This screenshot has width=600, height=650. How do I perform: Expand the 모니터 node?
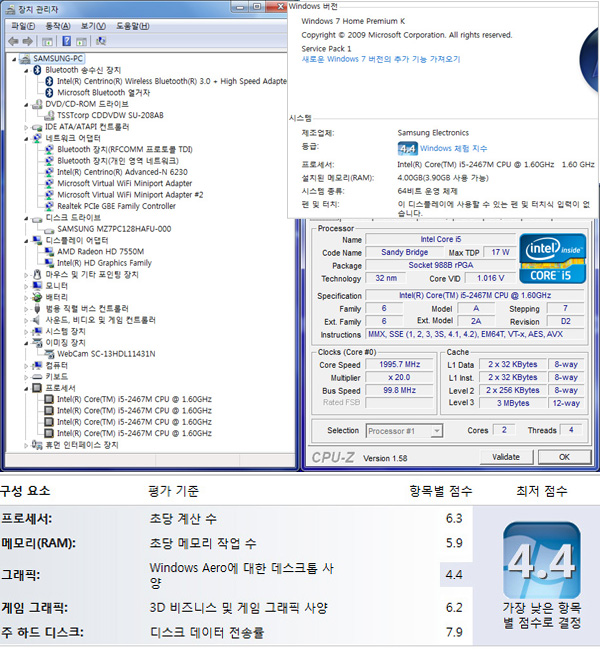26,286
